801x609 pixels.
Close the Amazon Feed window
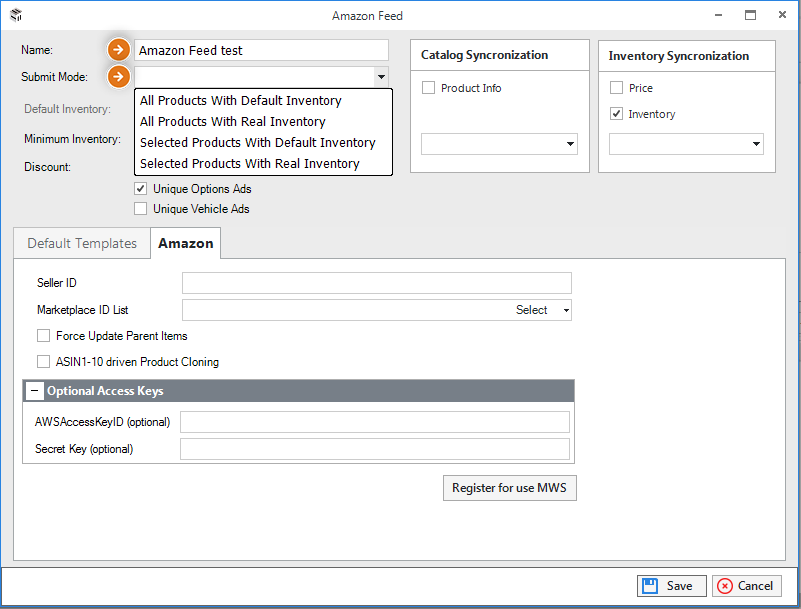[x=782, y=15]
